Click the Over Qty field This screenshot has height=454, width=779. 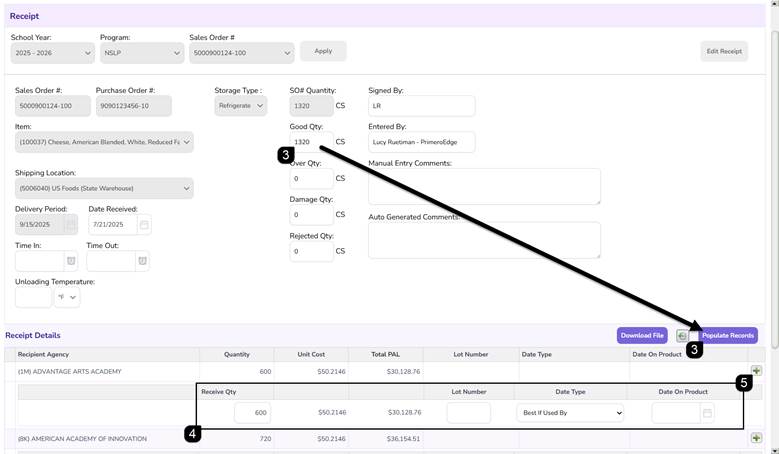(312, 178)
